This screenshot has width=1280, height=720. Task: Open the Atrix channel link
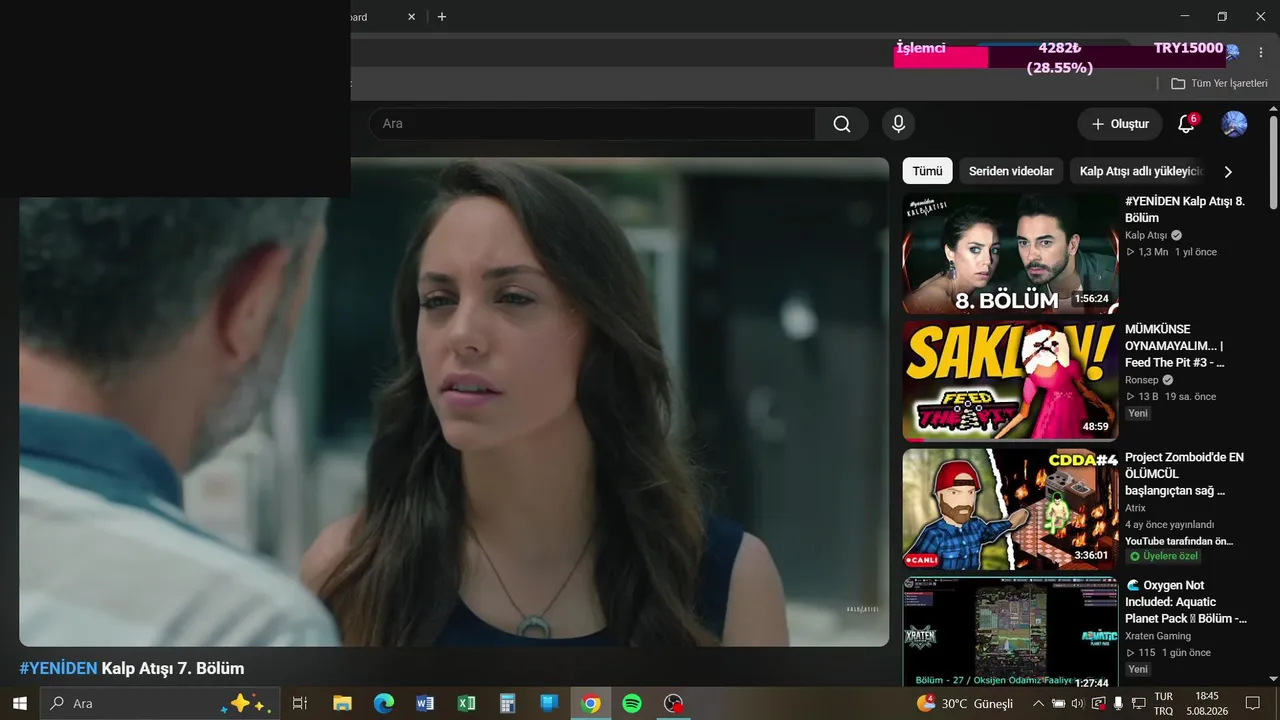click(1135, 508)
